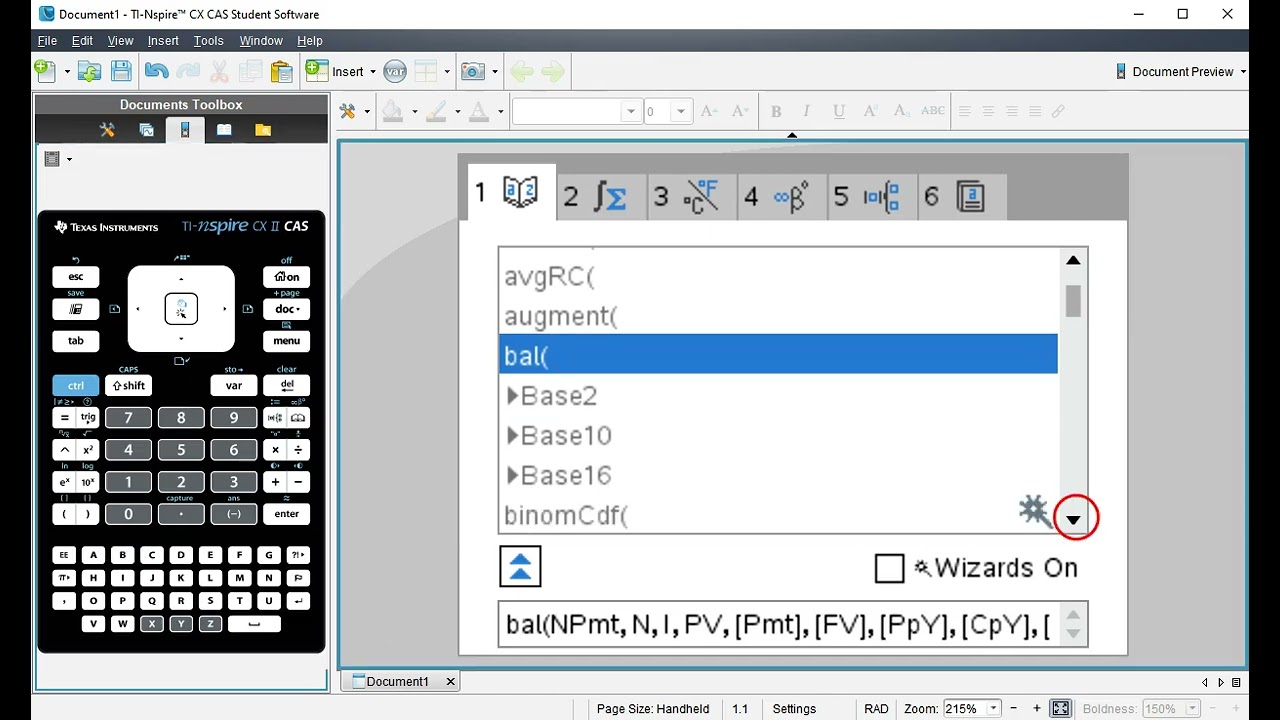The height and width of the screenshot is (720, 1280).
Task: Open the Page Sorter tab in Documents Toolbox
Action: click(146, 130)
